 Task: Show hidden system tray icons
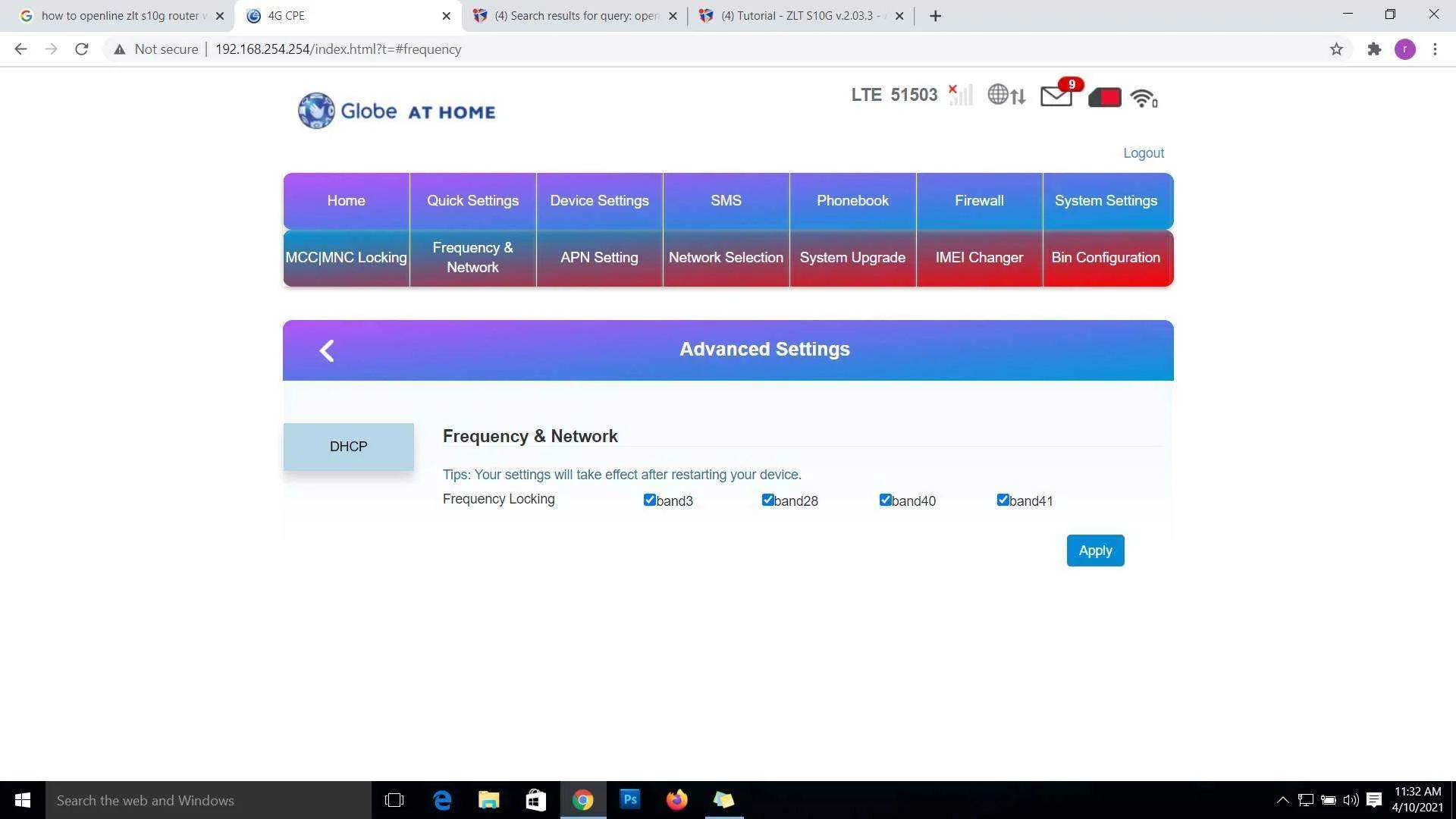click(1282, 800)
